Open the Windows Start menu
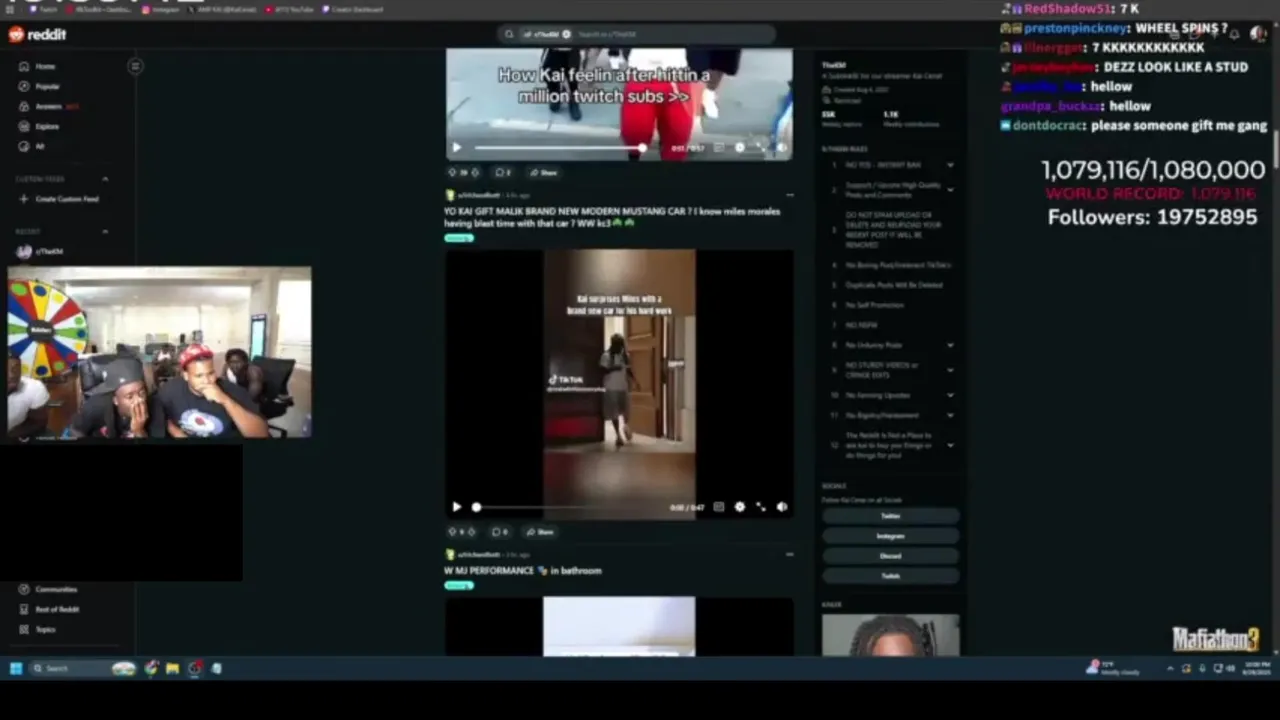 click(15, 668)
